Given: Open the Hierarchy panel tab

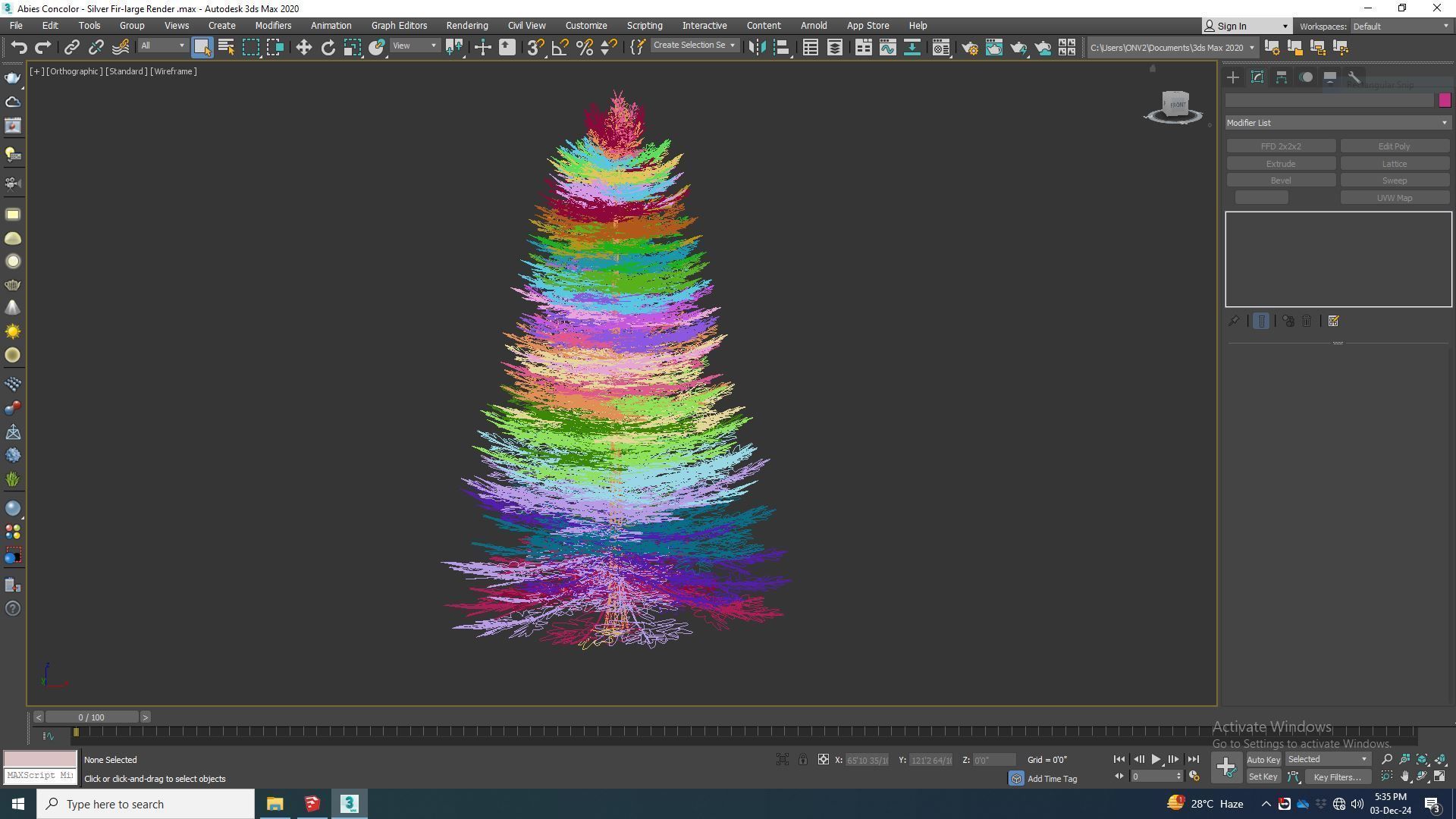Looking at the screenshot, I should point(1281,77).
